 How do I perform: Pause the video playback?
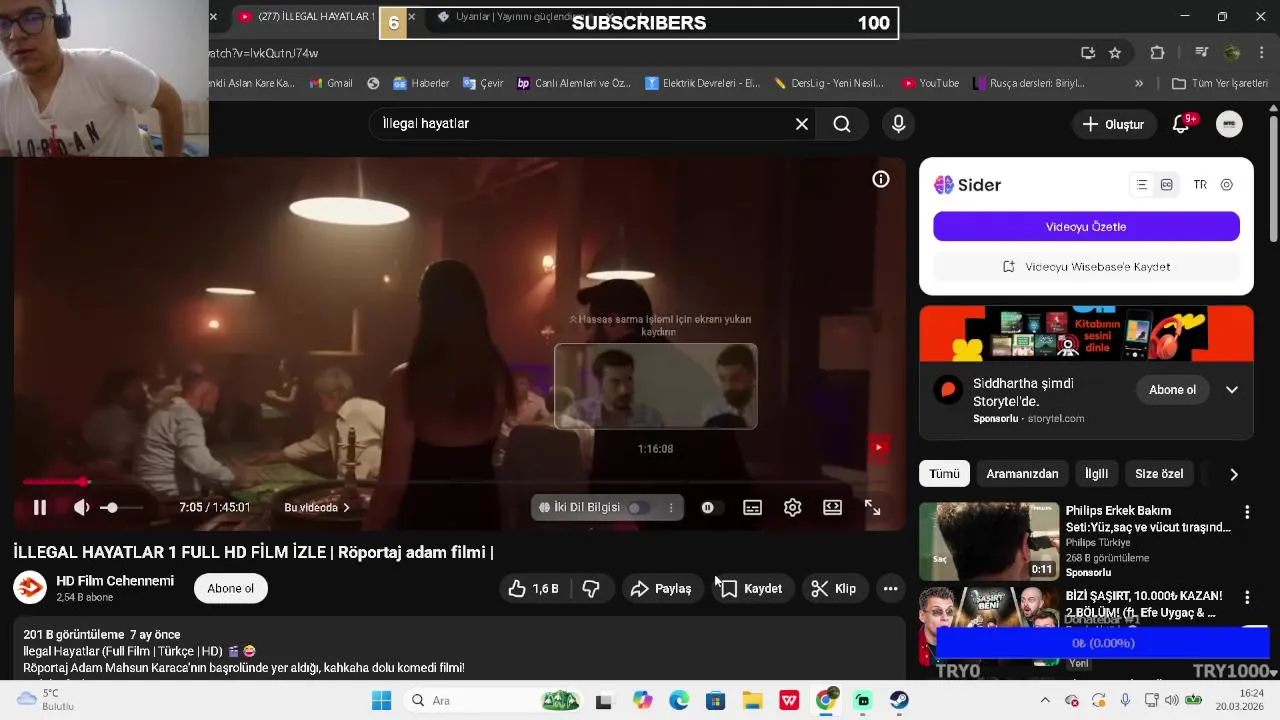tap(40, 508)
